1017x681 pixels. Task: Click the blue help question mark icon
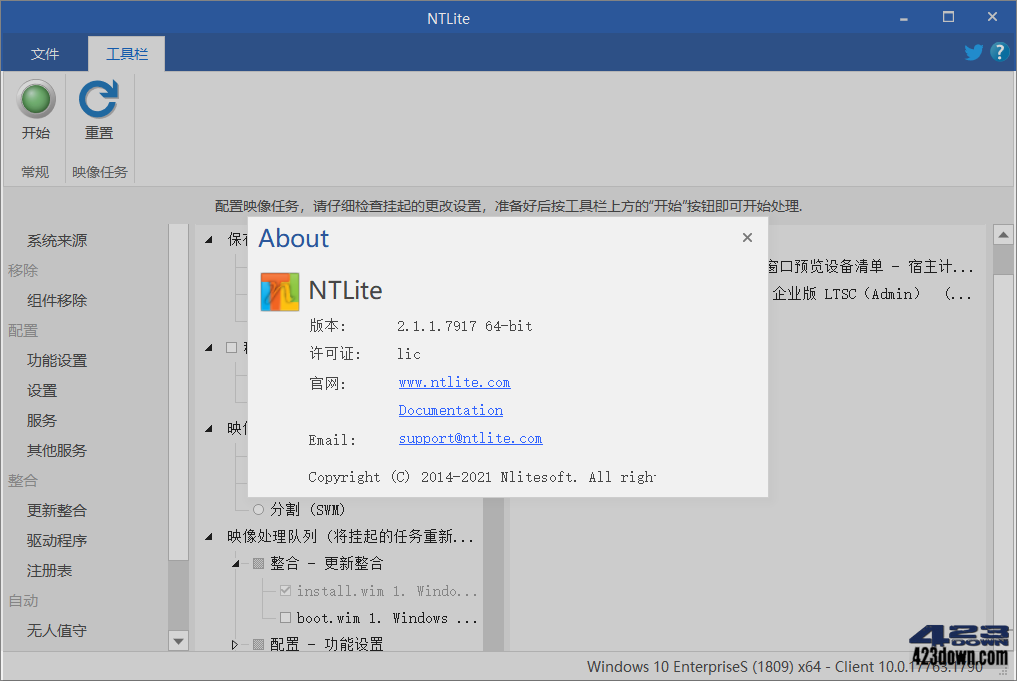coord(999,51)
